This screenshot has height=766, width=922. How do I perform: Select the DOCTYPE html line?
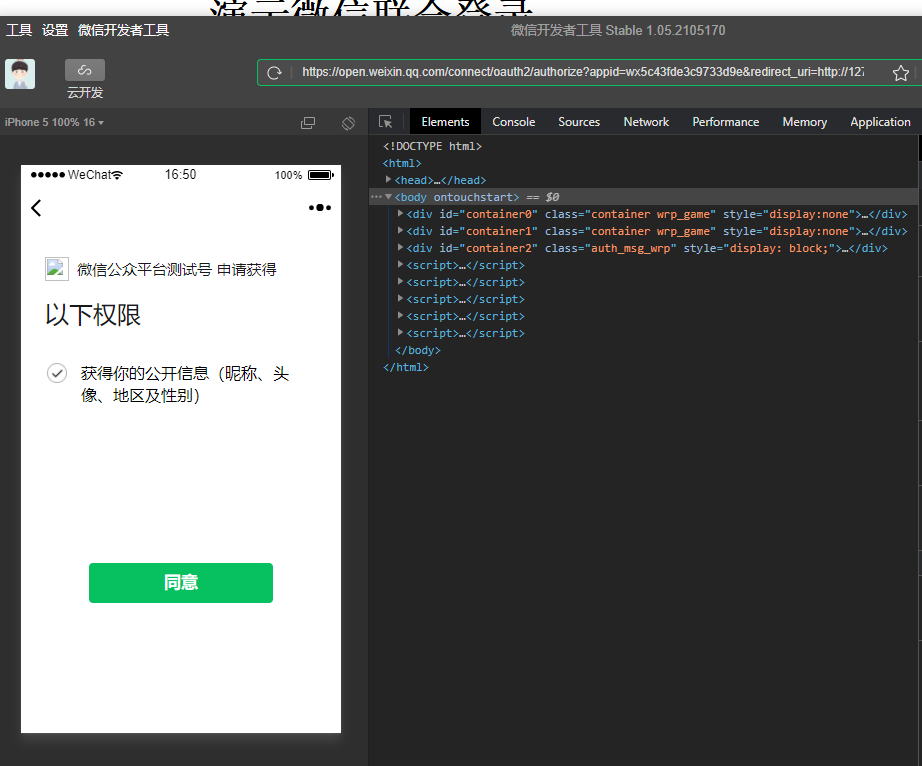[432, 146]
